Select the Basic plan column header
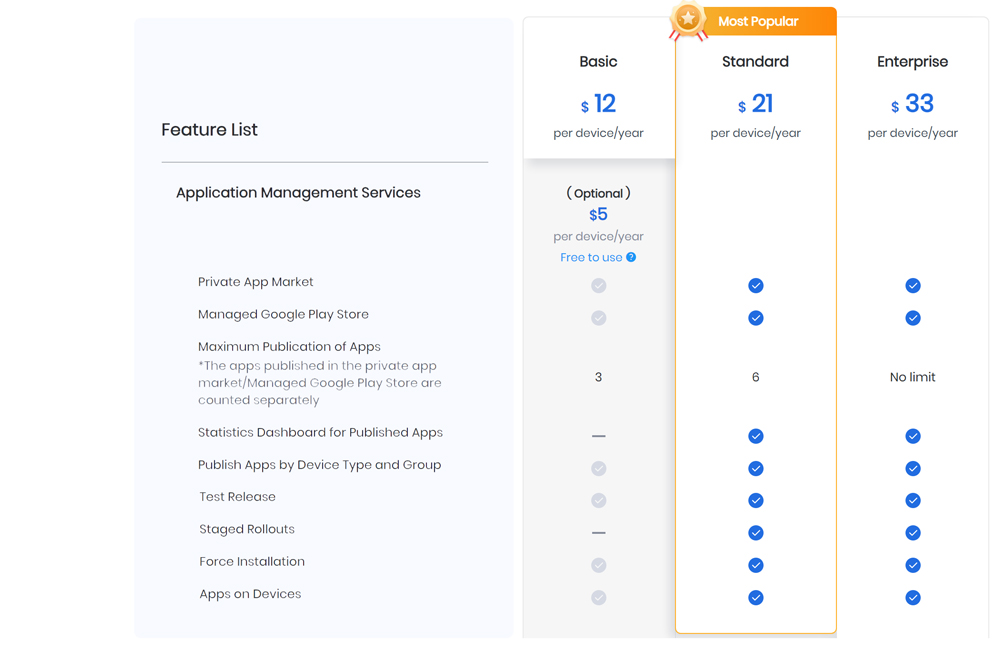The image size is (1000, 667). 598,61
